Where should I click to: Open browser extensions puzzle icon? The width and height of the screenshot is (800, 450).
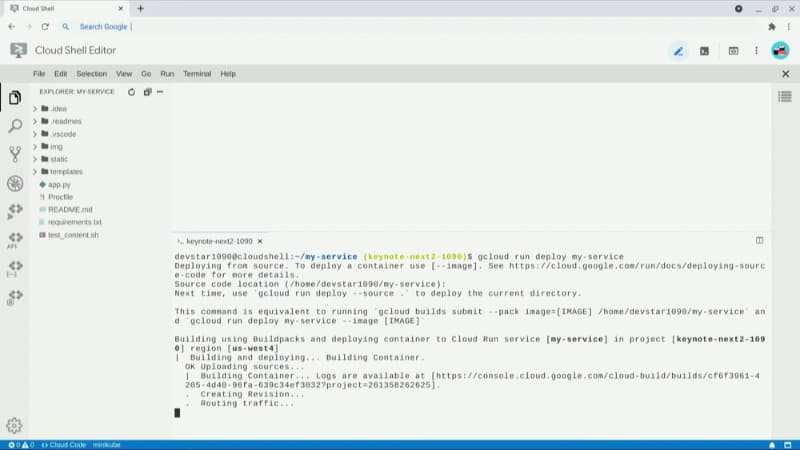(x=772, y=27)
